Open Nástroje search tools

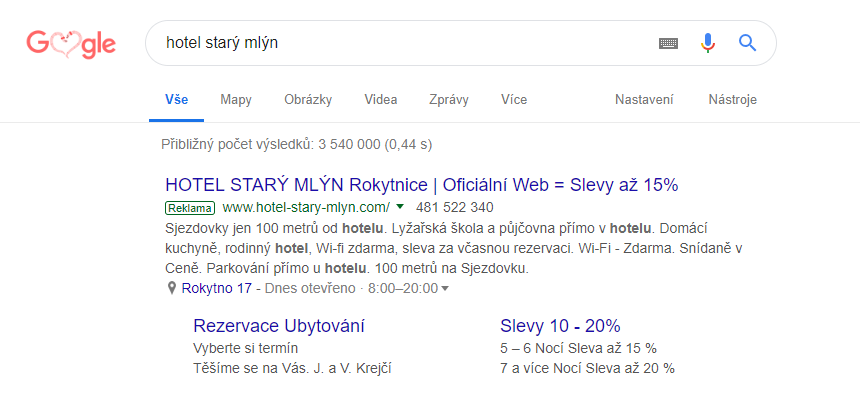tap(732, 100)
